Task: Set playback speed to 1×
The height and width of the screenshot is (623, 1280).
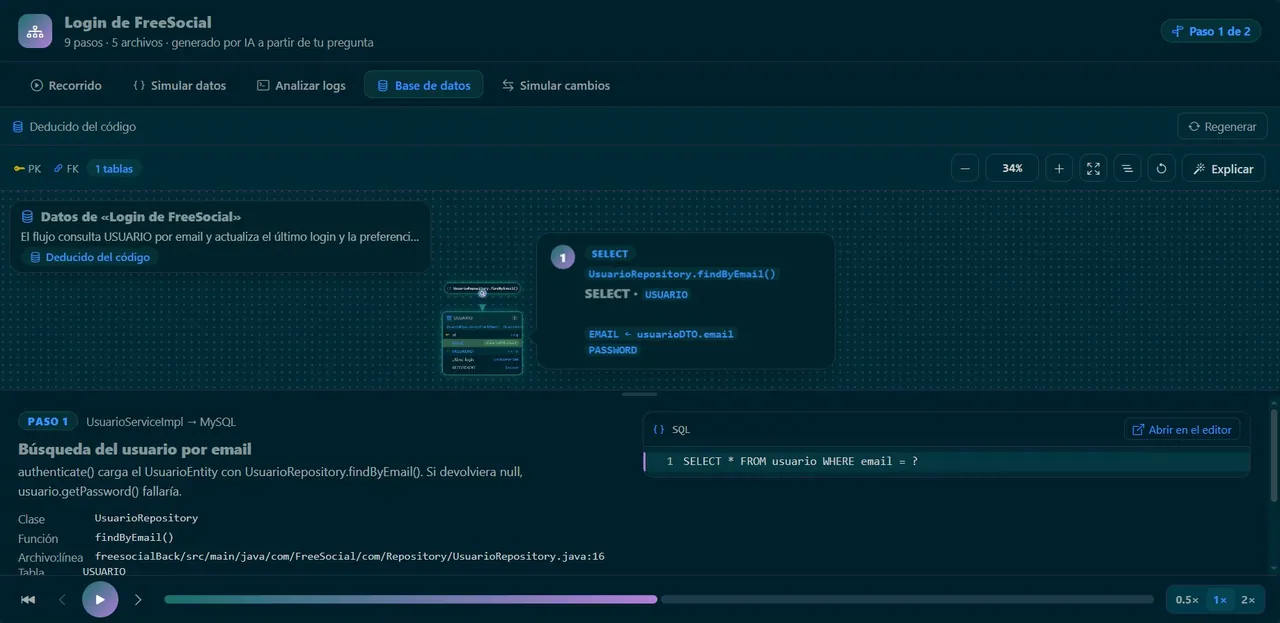Action: [x=1220, y=599]
